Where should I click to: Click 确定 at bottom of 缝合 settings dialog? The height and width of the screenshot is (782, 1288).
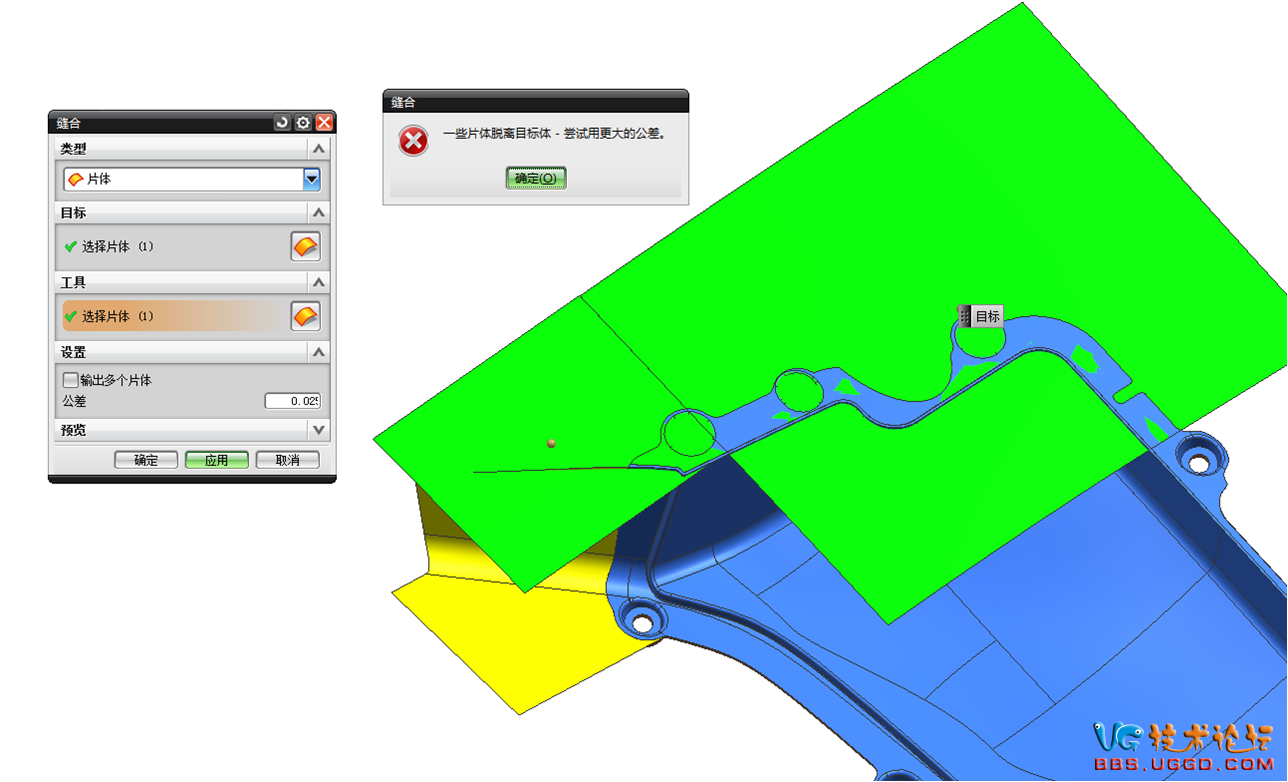146,460
